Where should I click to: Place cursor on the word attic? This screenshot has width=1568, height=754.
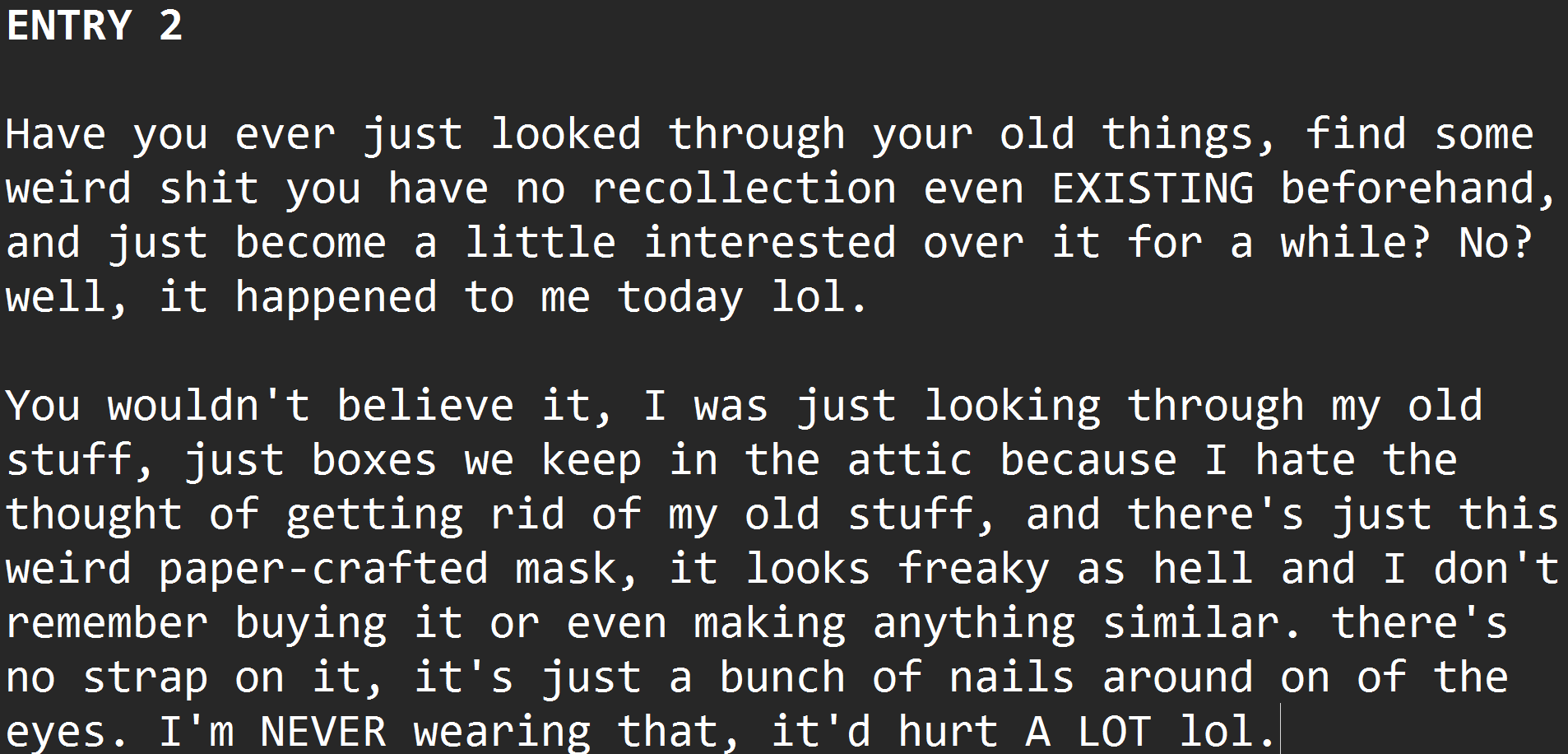[x=910, y=460]
